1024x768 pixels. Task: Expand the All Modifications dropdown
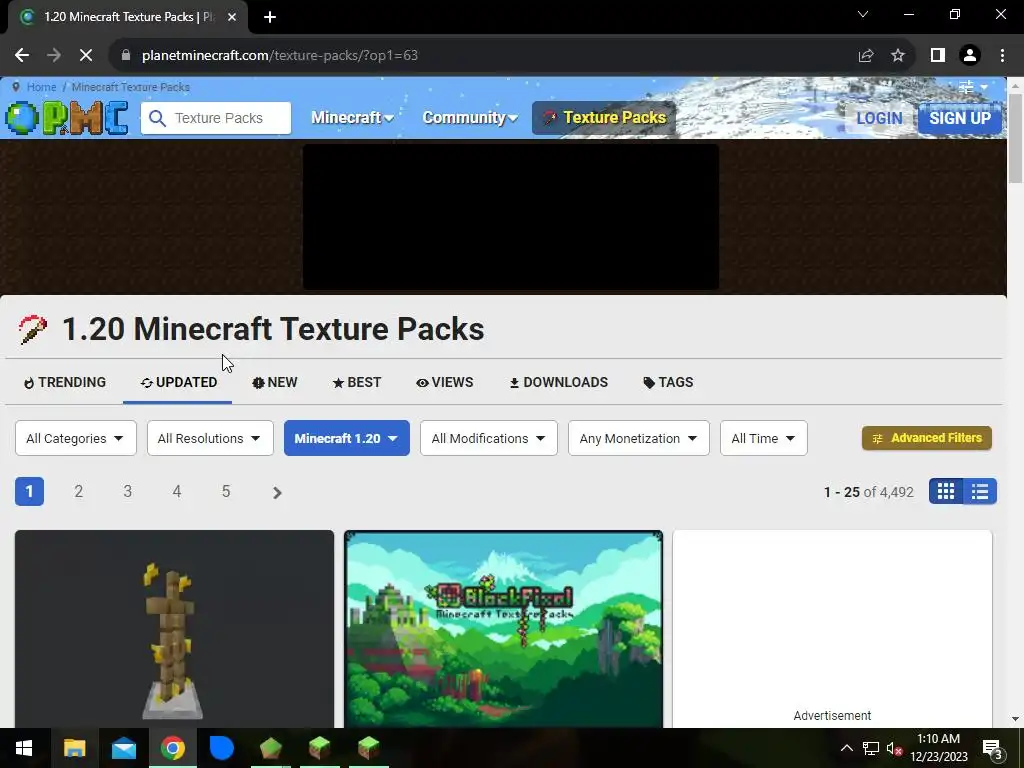point(488,438)
